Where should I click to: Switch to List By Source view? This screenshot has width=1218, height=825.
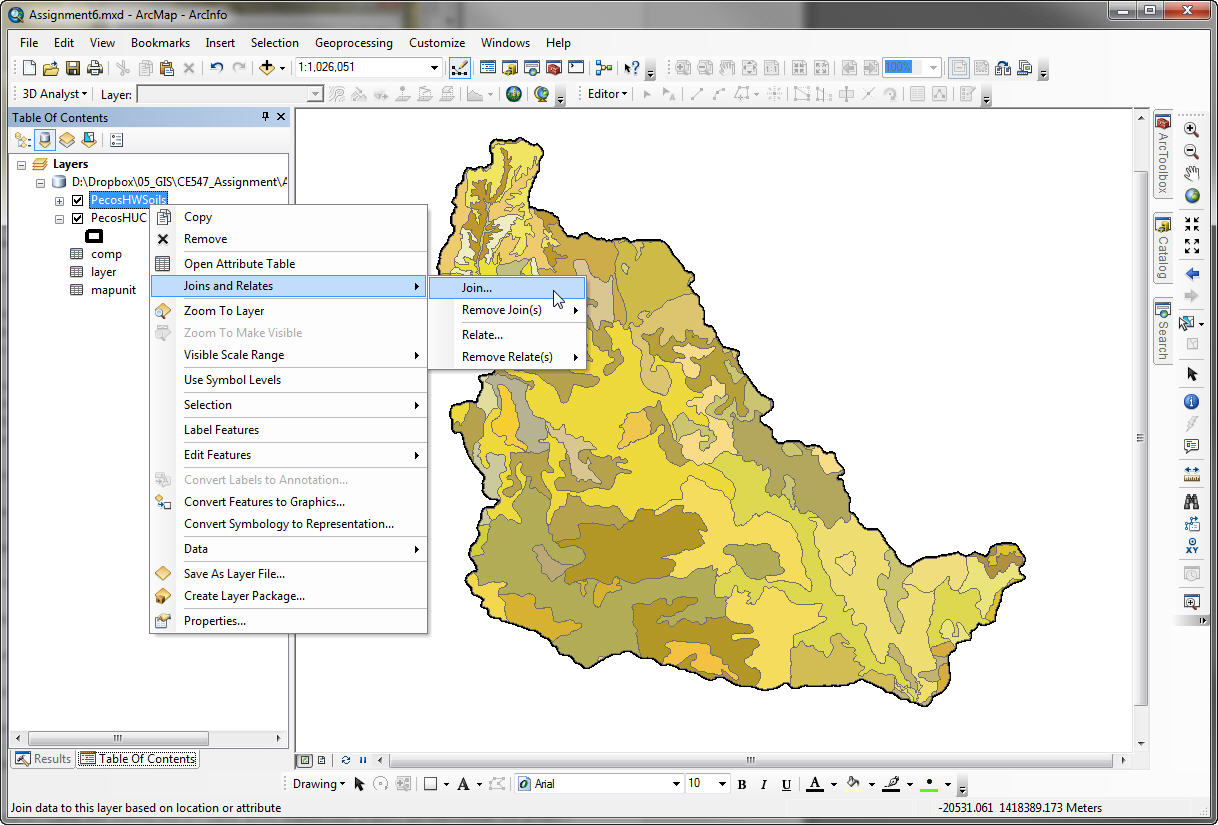(x=45, y=140)
